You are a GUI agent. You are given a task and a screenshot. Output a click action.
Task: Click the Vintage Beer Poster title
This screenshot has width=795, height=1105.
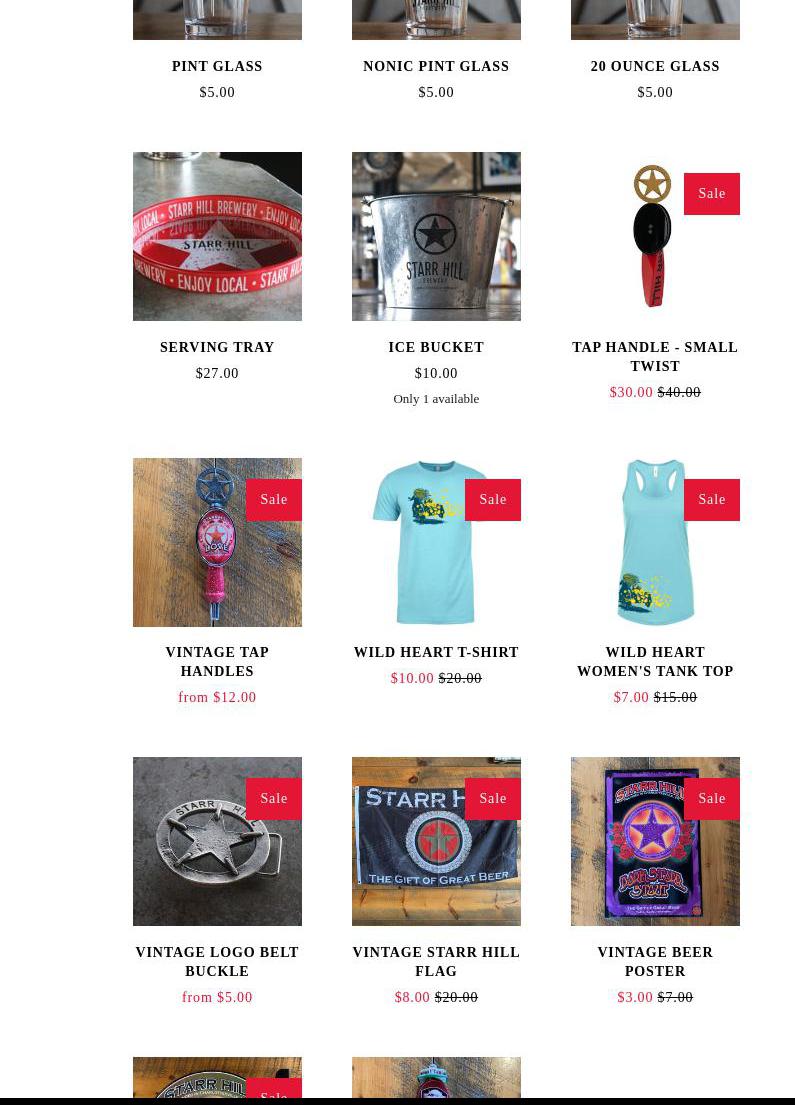pos(655,961)
